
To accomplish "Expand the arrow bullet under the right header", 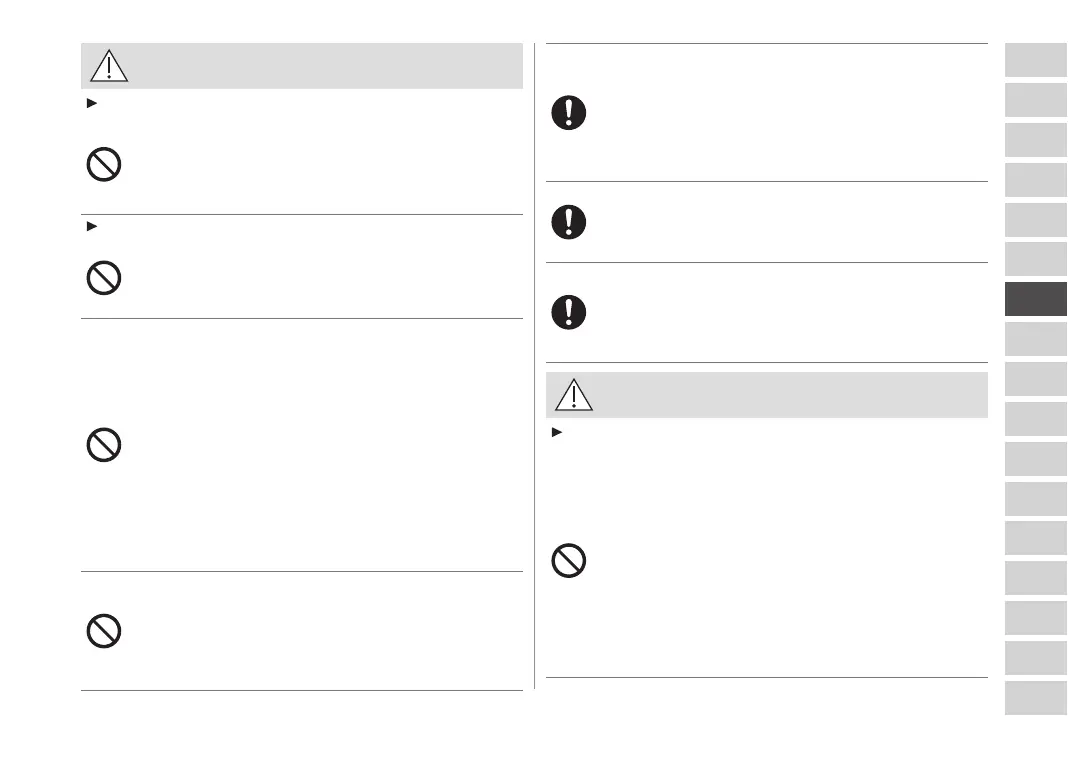I will point(557,432).
